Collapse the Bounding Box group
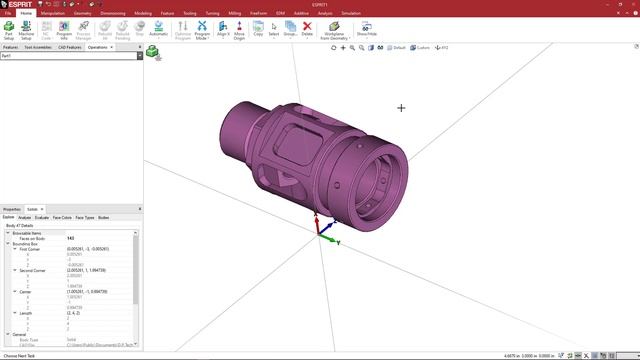The height and width of the screenshot is (360, 640). coord(8,244)
